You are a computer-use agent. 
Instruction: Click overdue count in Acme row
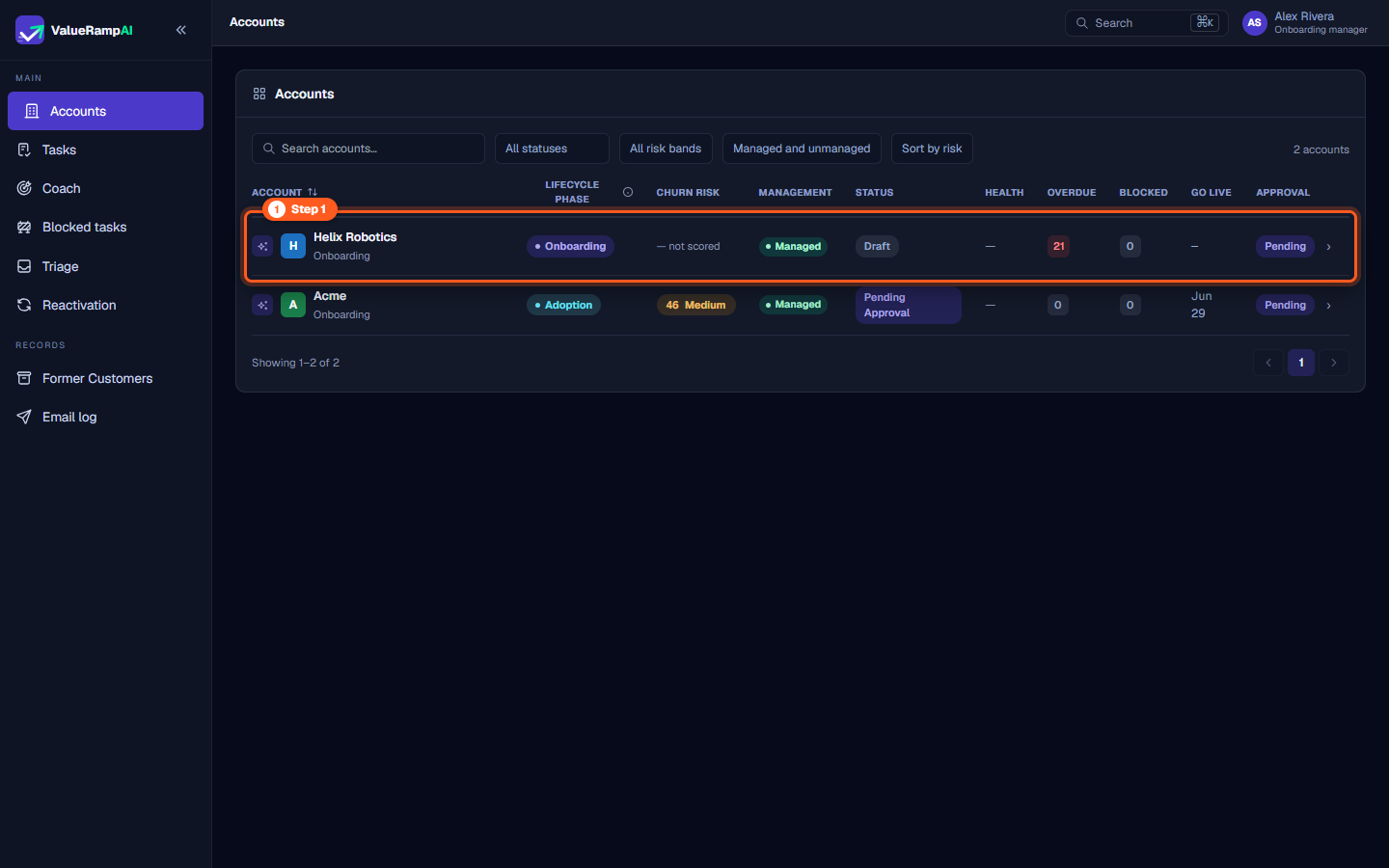click(x=1058, y=305)
